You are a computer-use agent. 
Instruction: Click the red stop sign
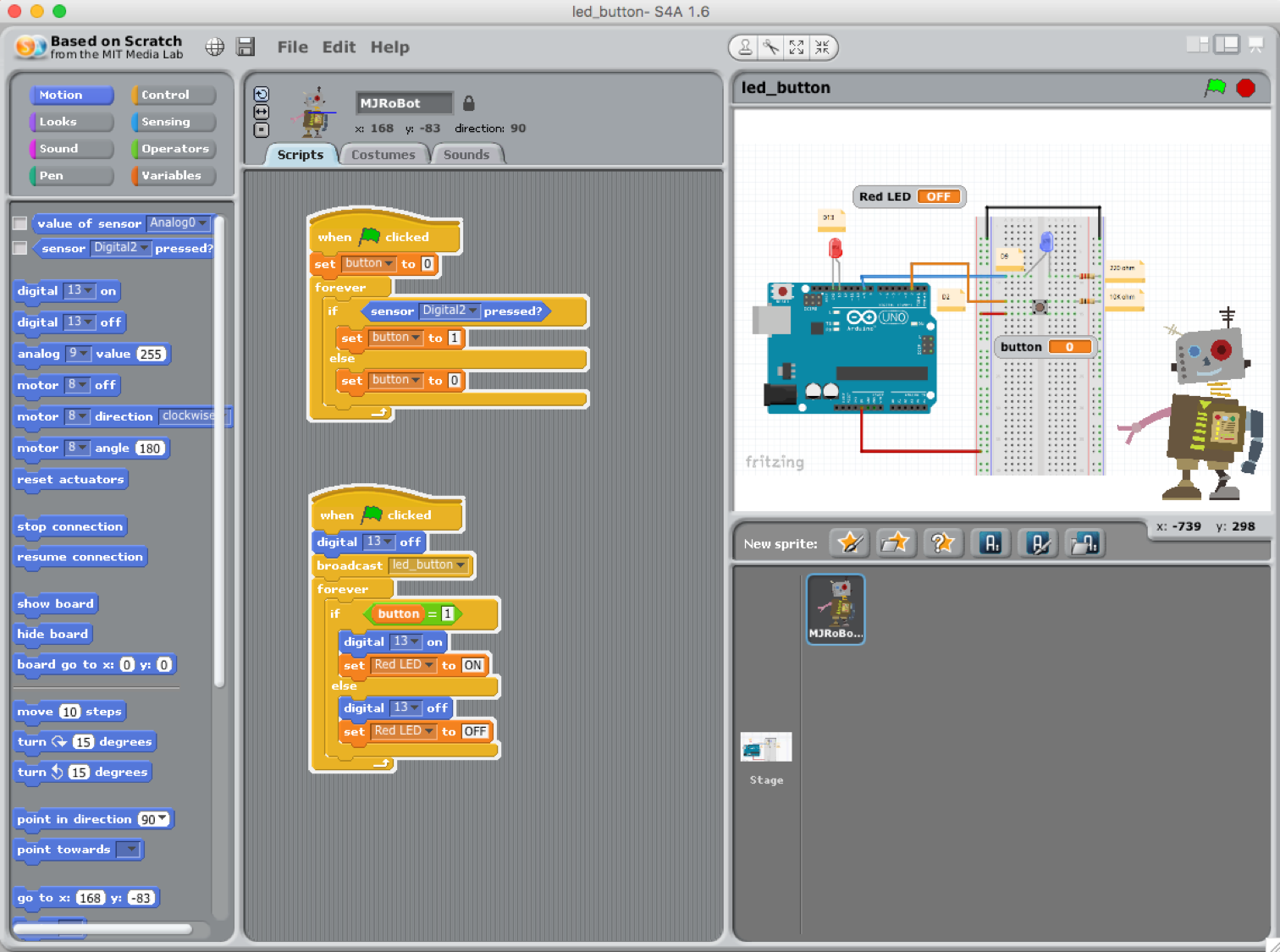(x=1246, y=87)
